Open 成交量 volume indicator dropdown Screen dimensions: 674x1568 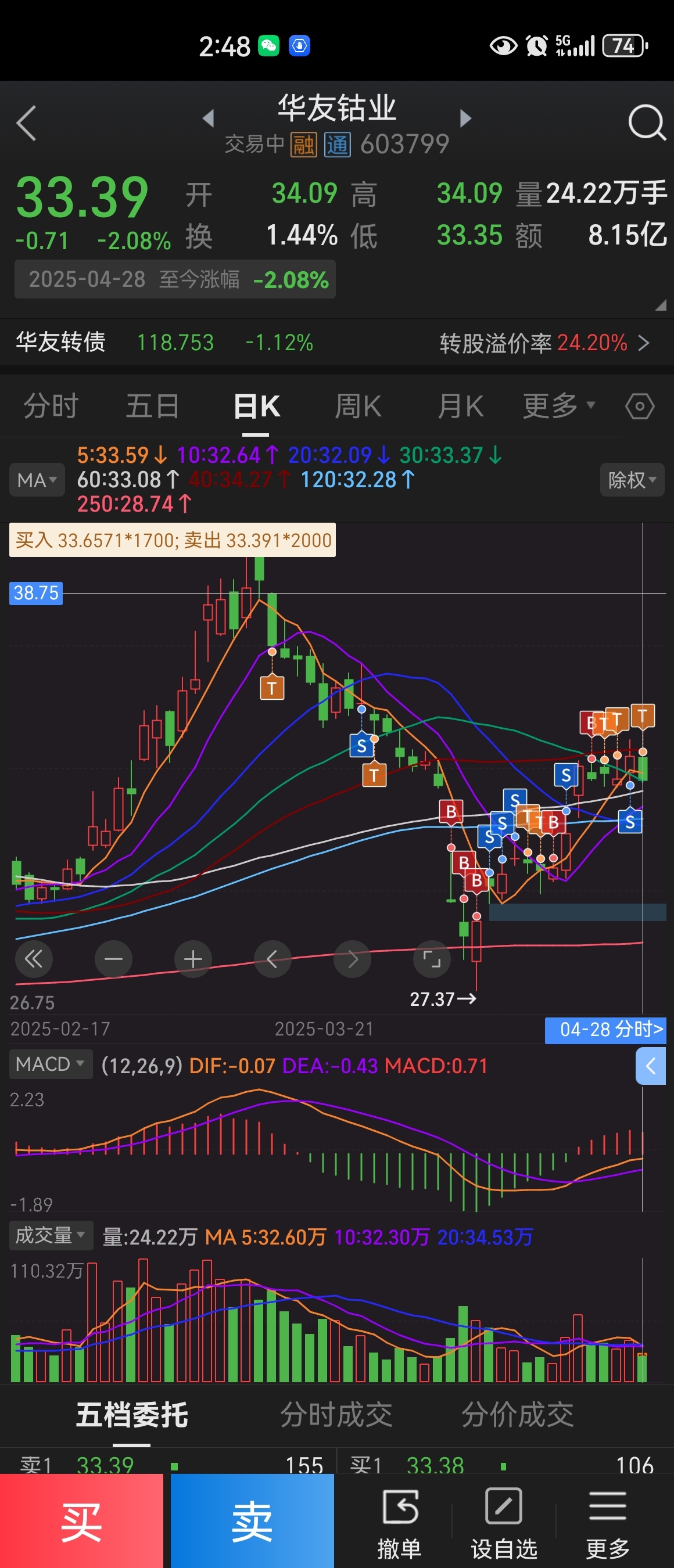[x=51, y=1236]
